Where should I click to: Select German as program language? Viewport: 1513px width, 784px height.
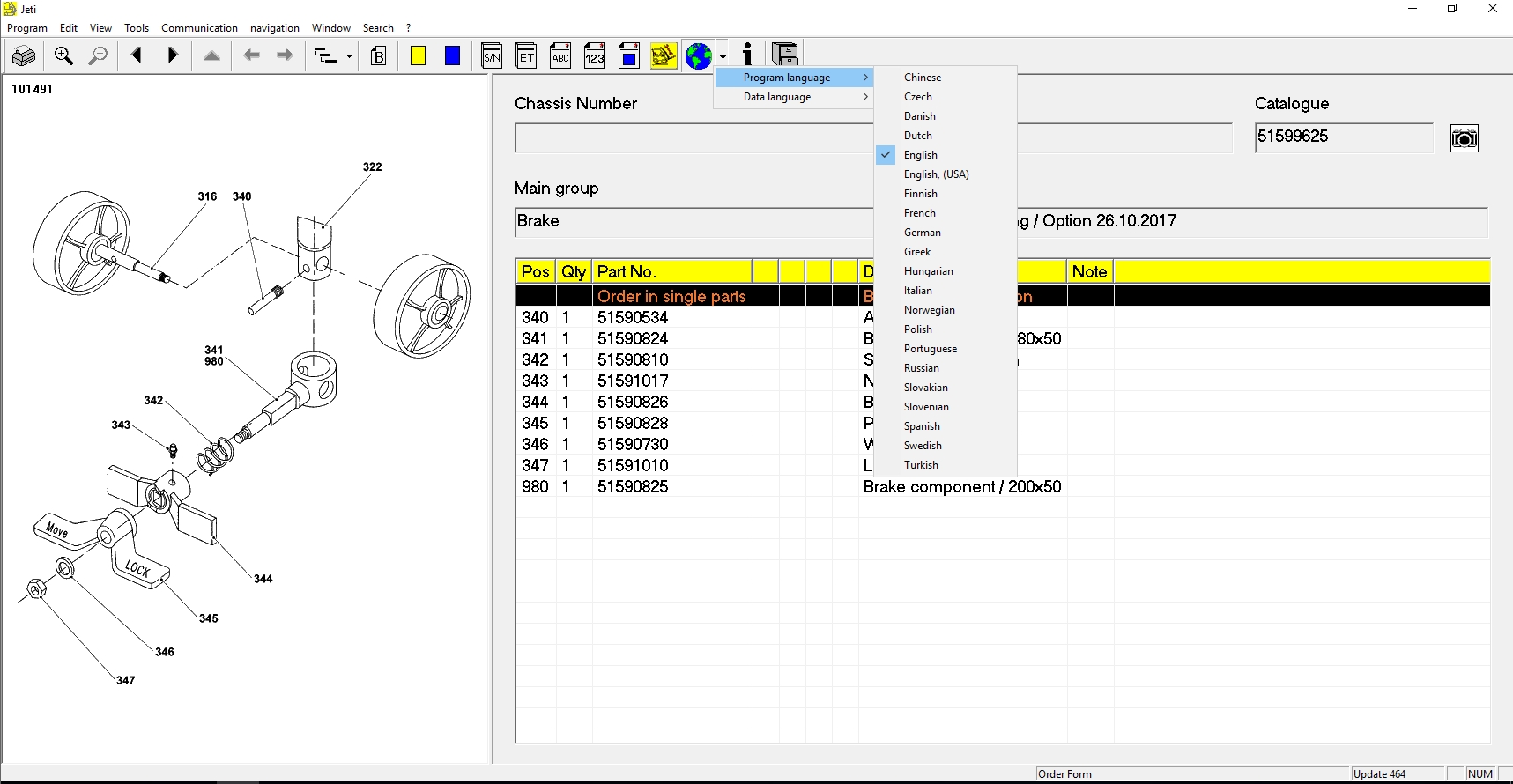[x=946, y=233]
